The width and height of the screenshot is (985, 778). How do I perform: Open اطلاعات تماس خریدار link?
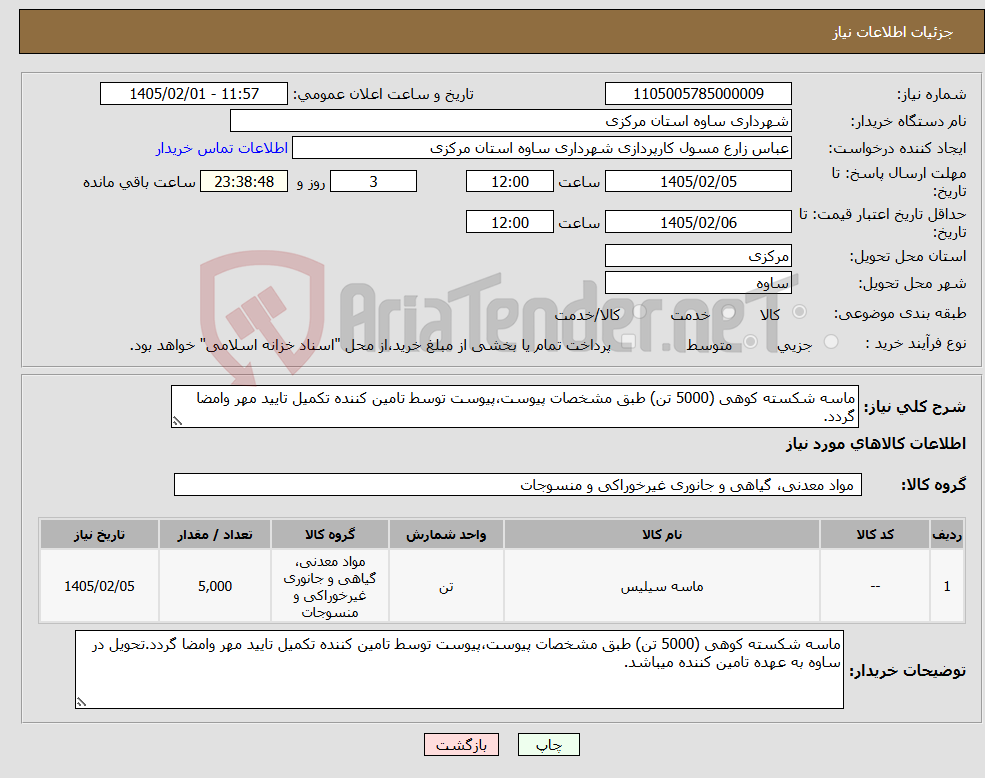click(x=222, y=148)
